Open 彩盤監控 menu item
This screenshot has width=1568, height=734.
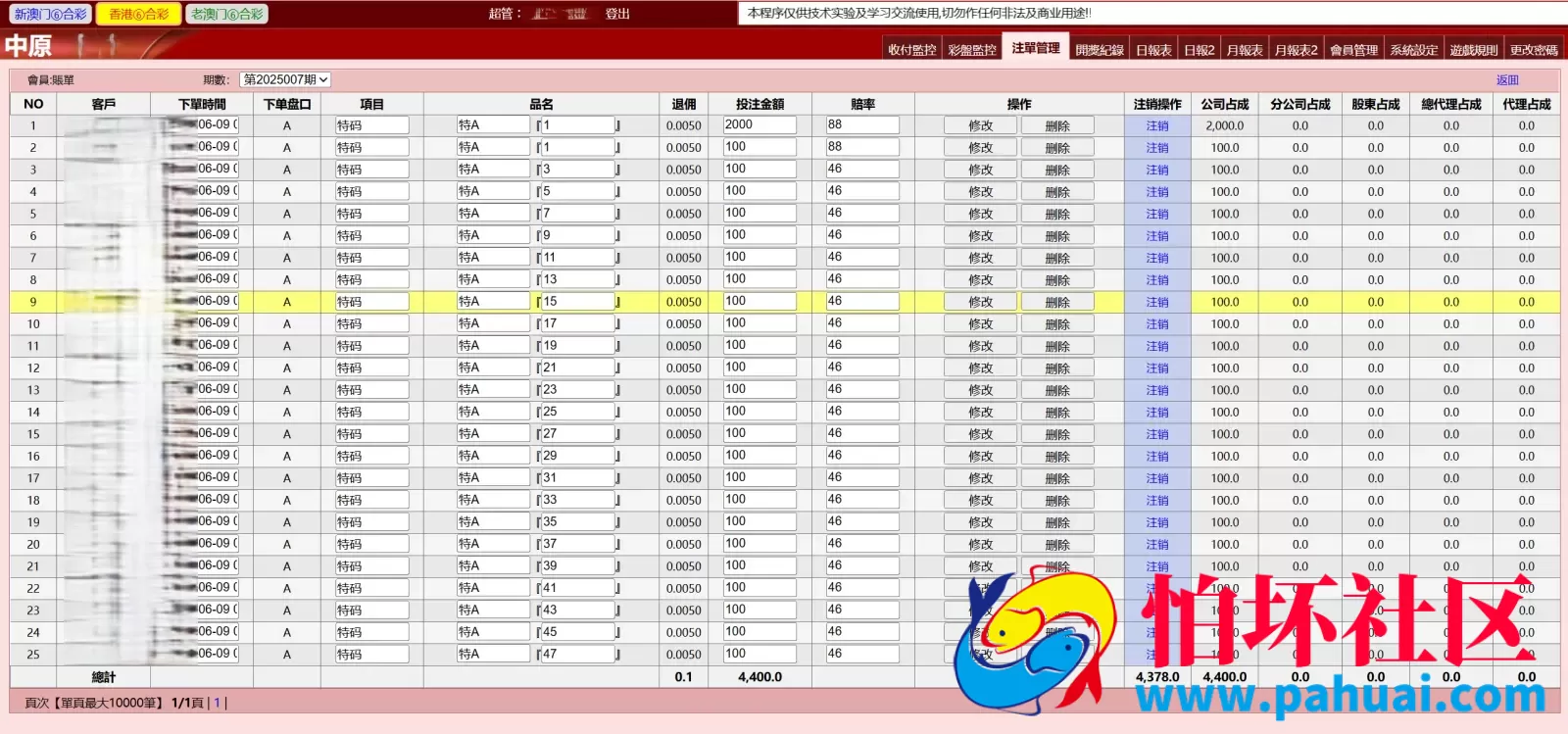(x=972, y=50)
